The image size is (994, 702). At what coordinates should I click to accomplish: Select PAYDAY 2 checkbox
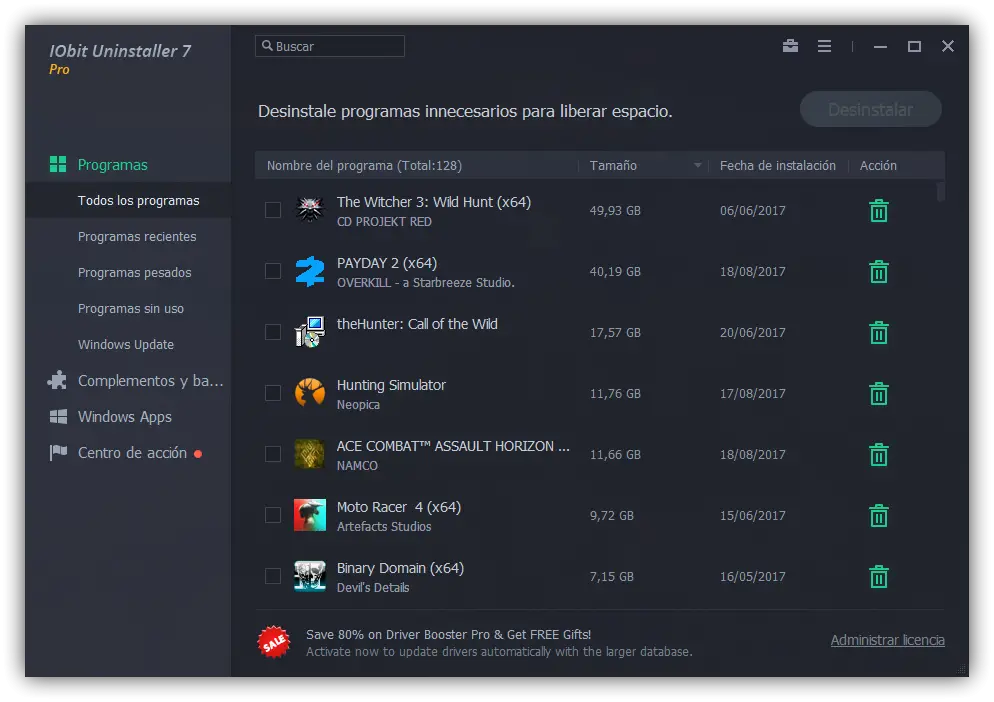[x=273, y=271]
